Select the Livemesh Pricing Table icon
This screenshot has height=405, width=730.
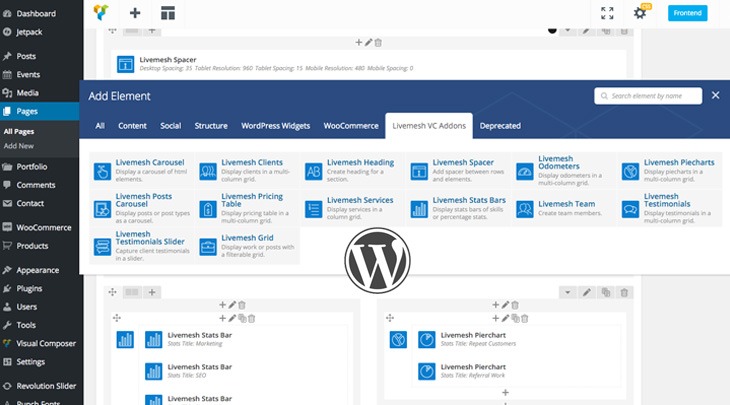pos(208,209)
